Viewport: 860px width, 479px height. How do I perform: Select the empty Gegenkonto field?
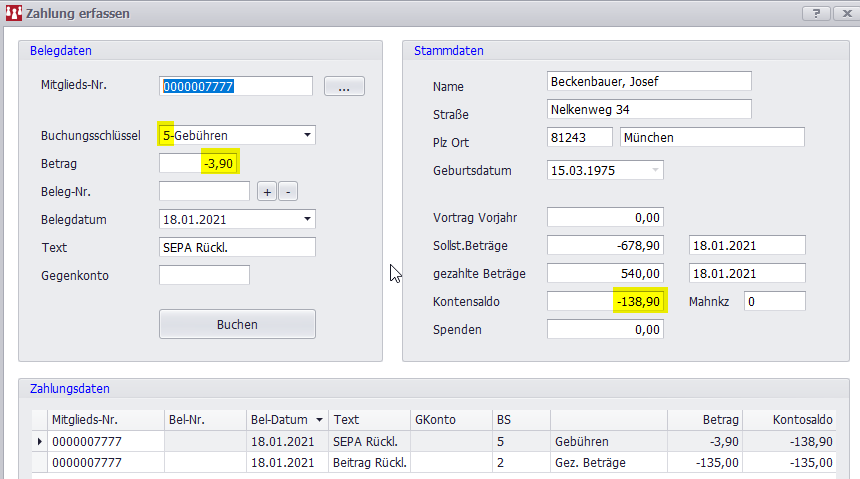[204, 275]
